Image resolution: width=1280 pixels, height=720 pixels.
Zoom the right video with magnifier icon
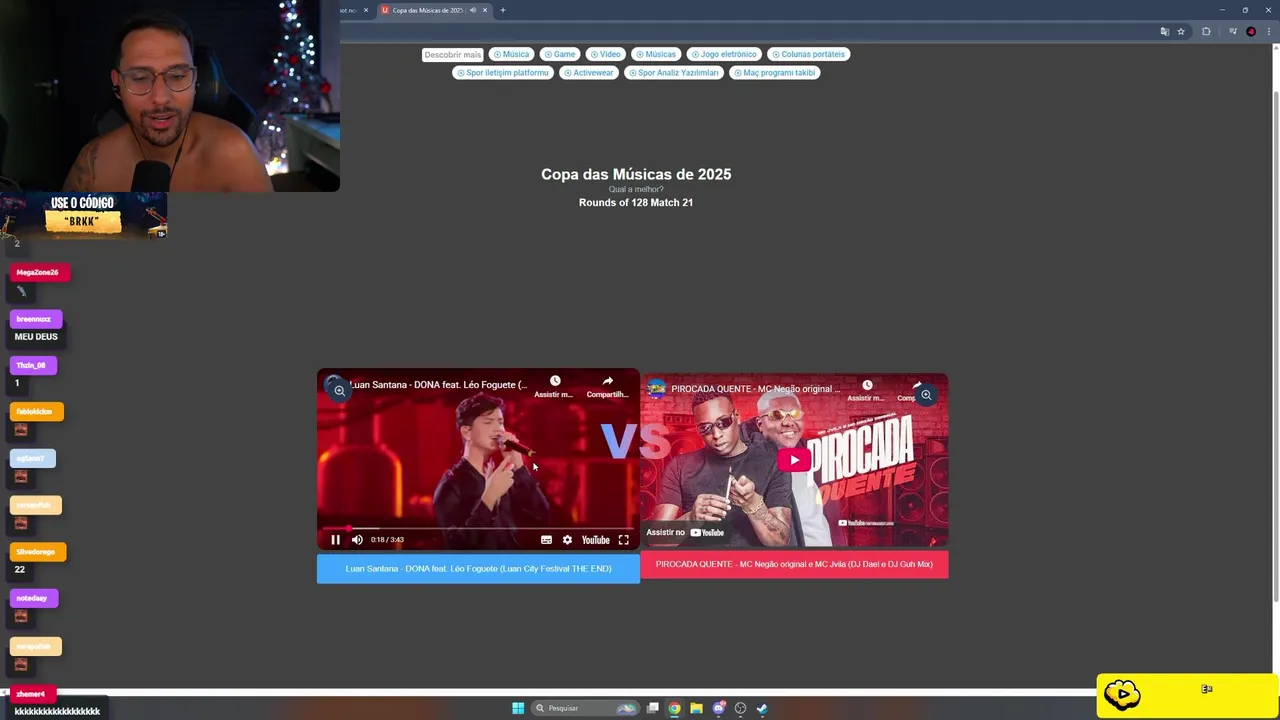tap(926, 395)
